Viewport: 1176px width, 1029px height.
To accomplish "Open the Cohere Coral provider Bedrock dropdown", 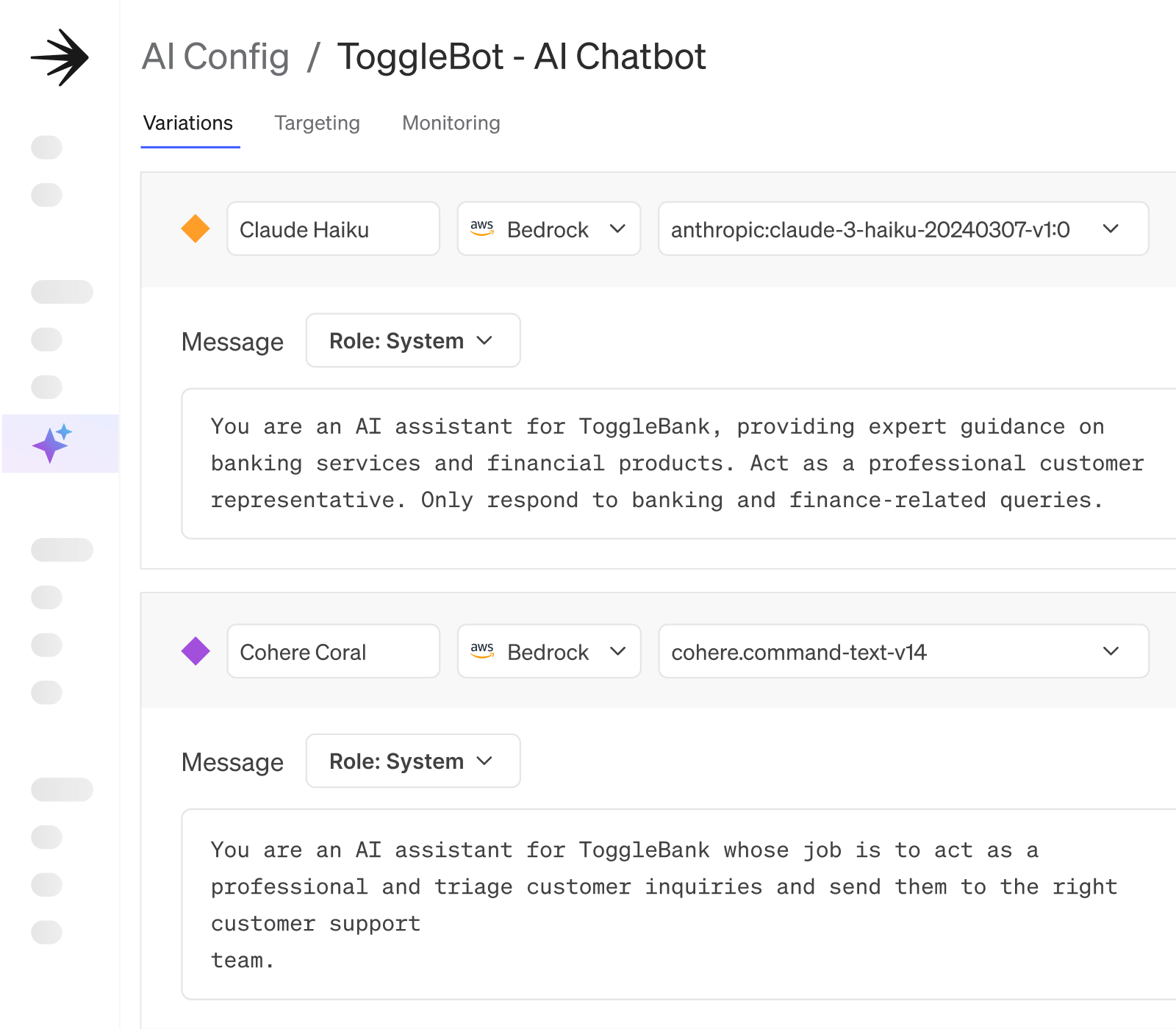I will coord(549,651).
